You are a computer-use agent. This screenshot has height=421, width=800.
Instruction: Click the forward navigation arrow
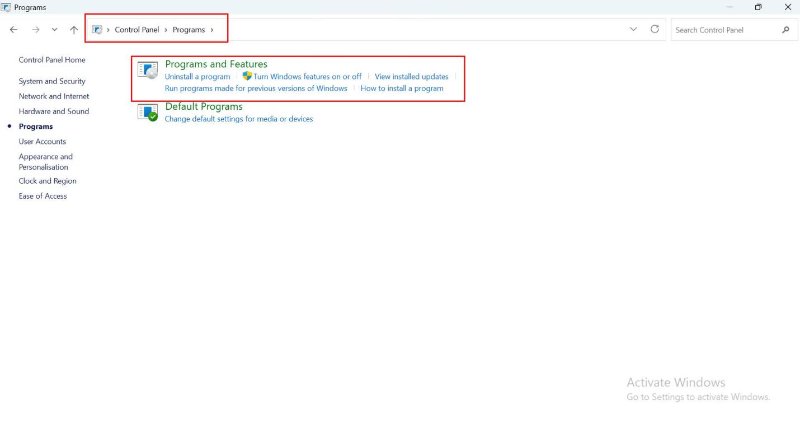click(x=35, y=30)
